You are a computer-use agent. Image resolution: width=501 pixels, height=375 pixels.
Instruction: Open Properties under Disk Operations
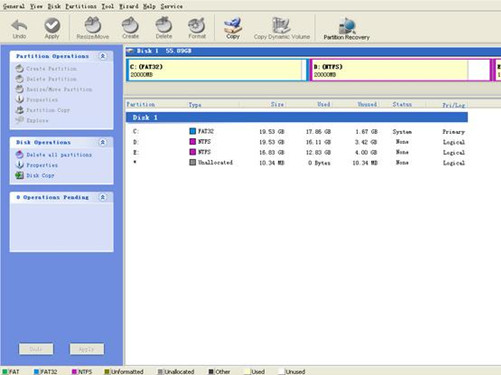click(x=37, y=165)
